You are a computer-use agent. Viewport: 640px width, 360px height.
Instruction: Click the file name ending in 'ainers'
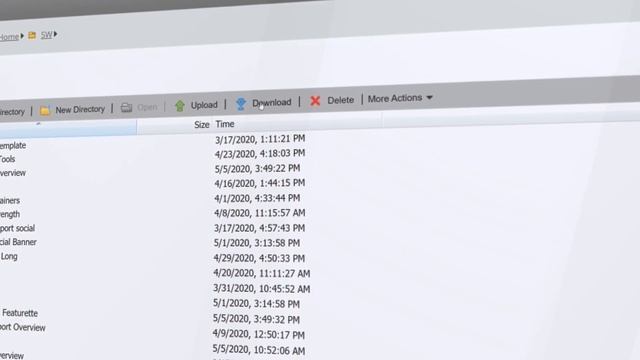[x=10, y=201]
